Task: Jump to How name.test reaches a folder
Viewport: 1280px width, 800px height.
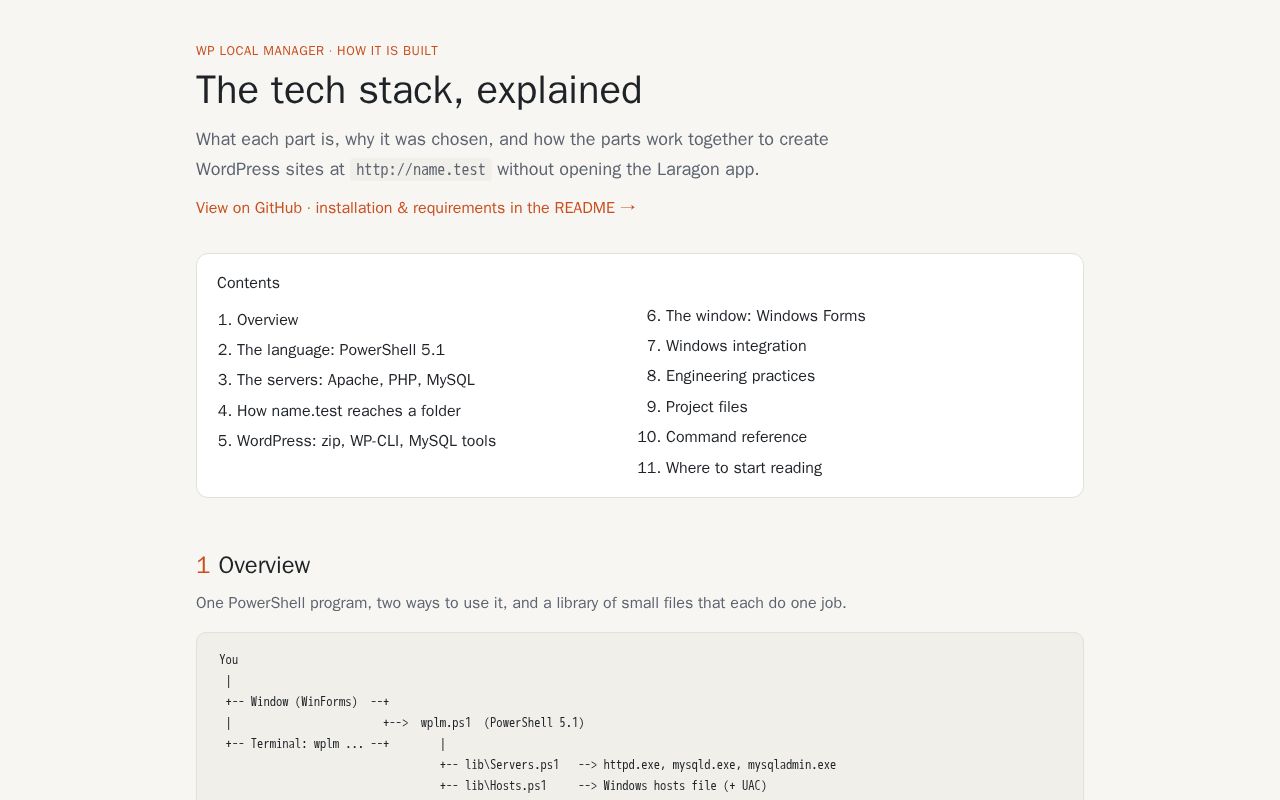Action: pyautogui.click(x=349, y=411)
